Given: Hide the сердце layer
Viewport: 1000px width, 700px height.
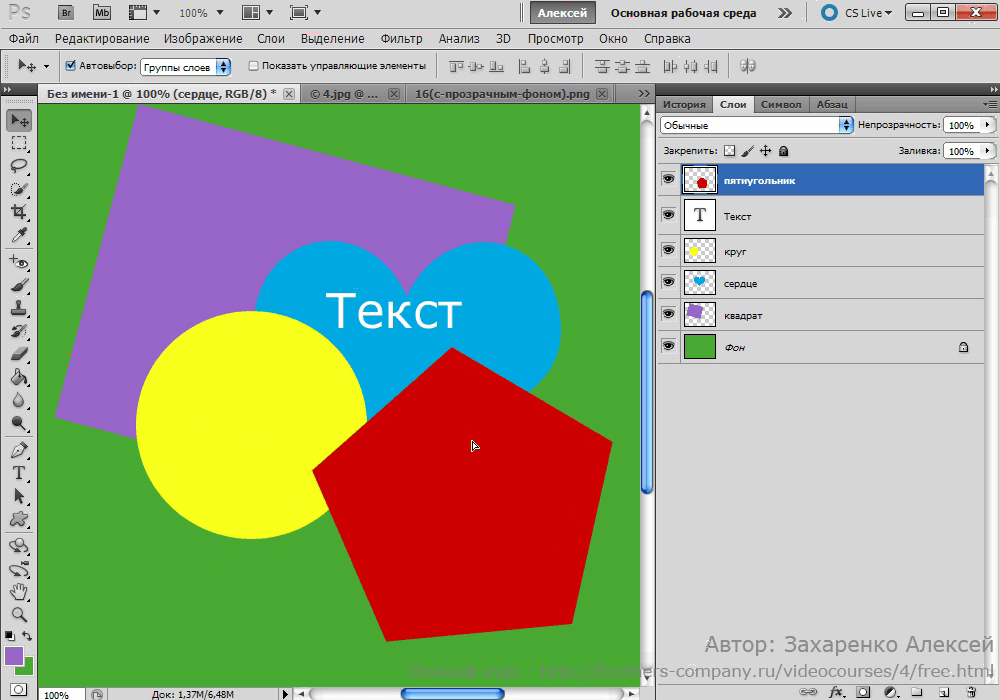Looking at the screenshot, I should point(668,282).
